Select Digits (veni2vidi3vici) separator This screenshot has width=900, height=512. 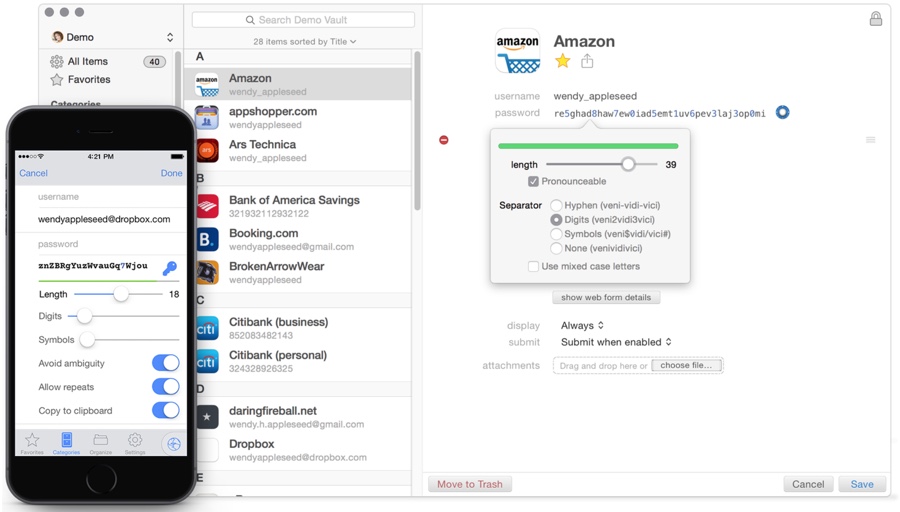[x=556, y=219]
